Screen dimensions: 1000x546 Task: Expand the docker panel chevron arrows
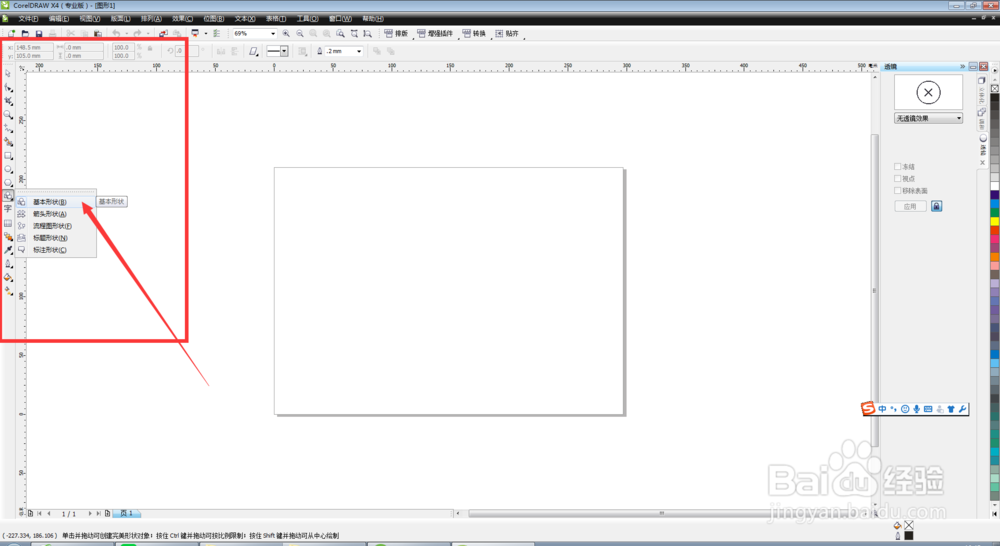click(962, 66)
